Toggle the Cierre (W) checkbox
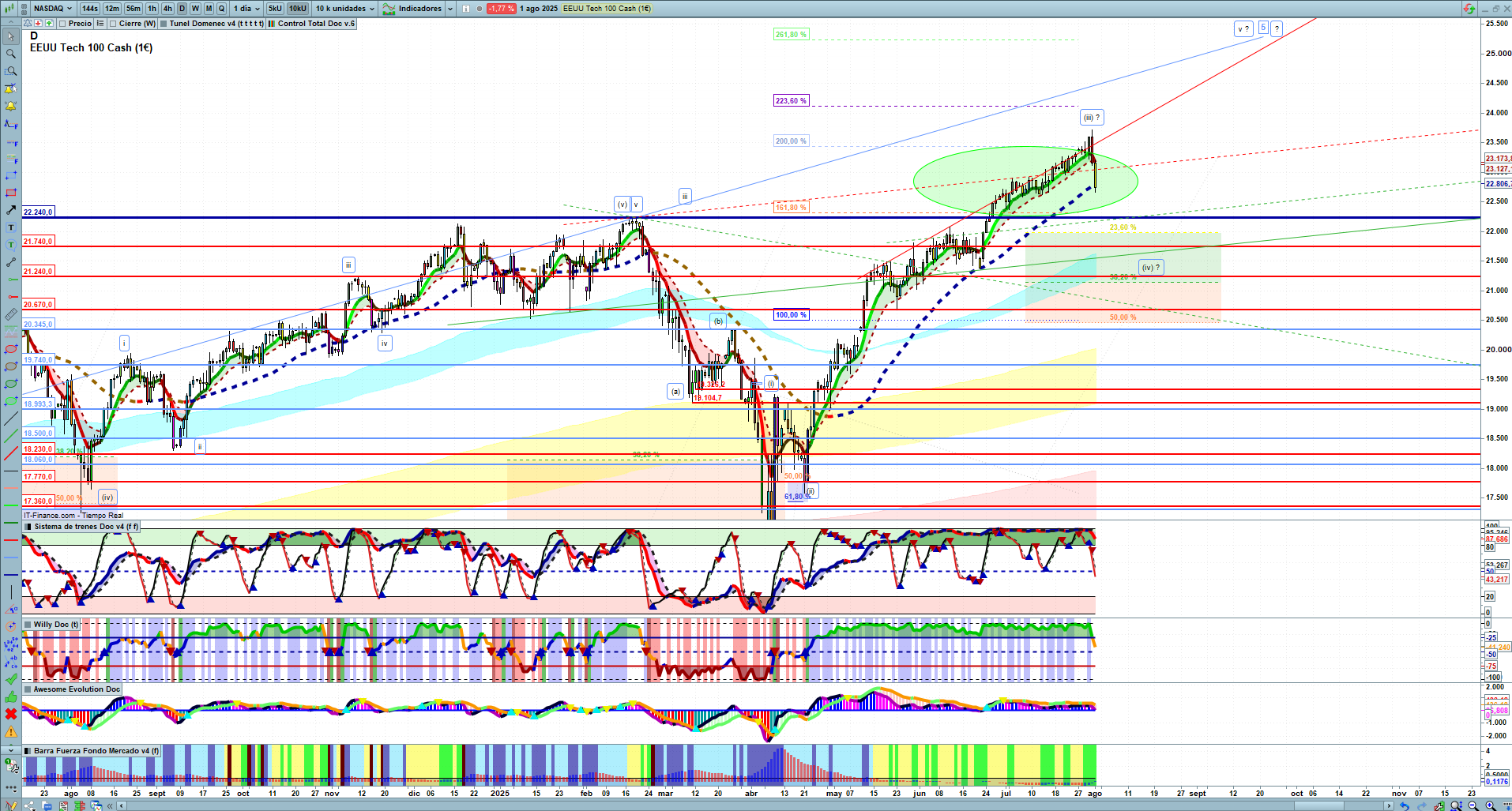Screen dimensions: 1512x811 point(113,24)
